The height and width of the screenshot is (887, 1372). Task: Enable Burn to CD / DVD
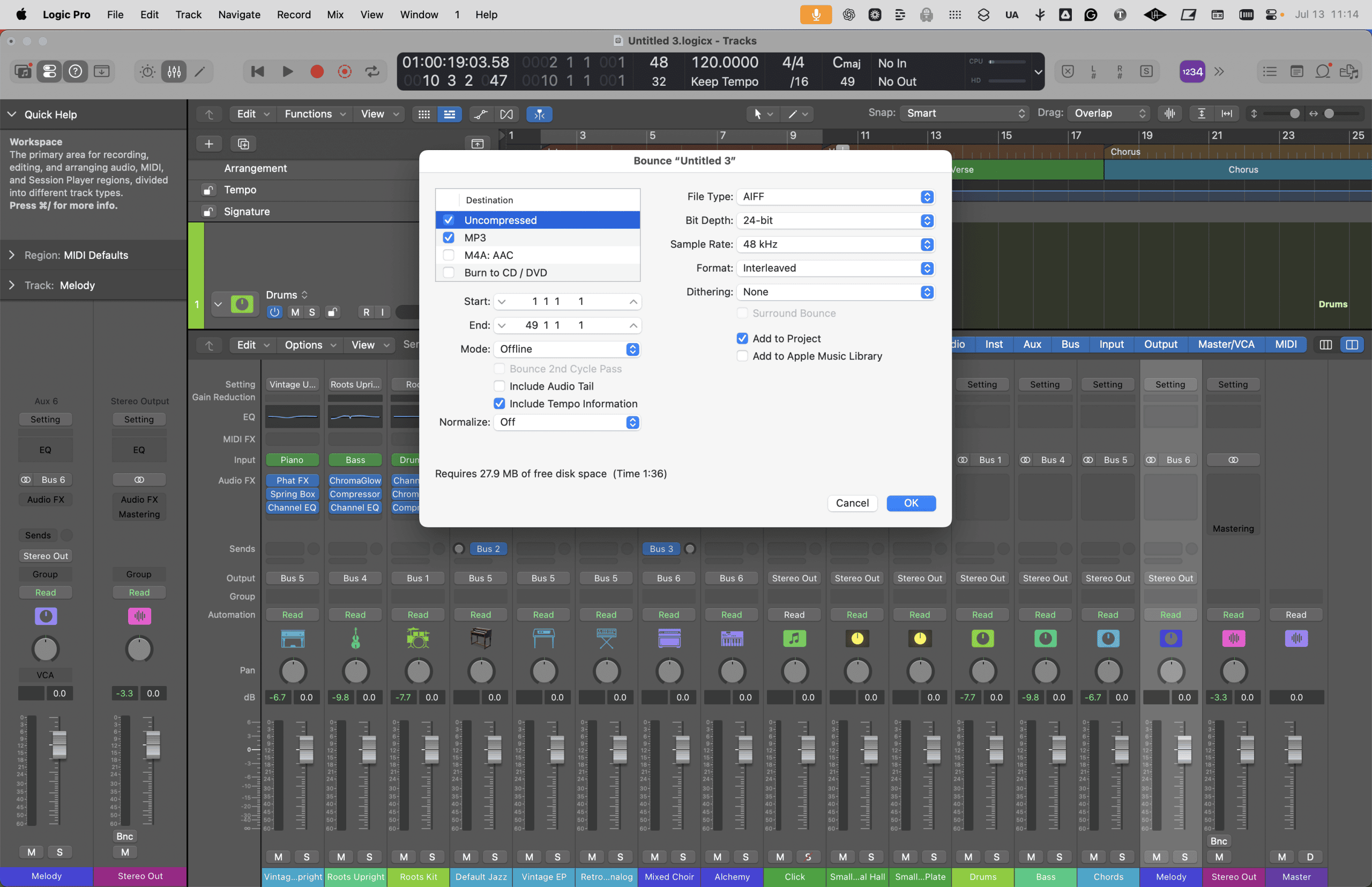click(448, 272)
